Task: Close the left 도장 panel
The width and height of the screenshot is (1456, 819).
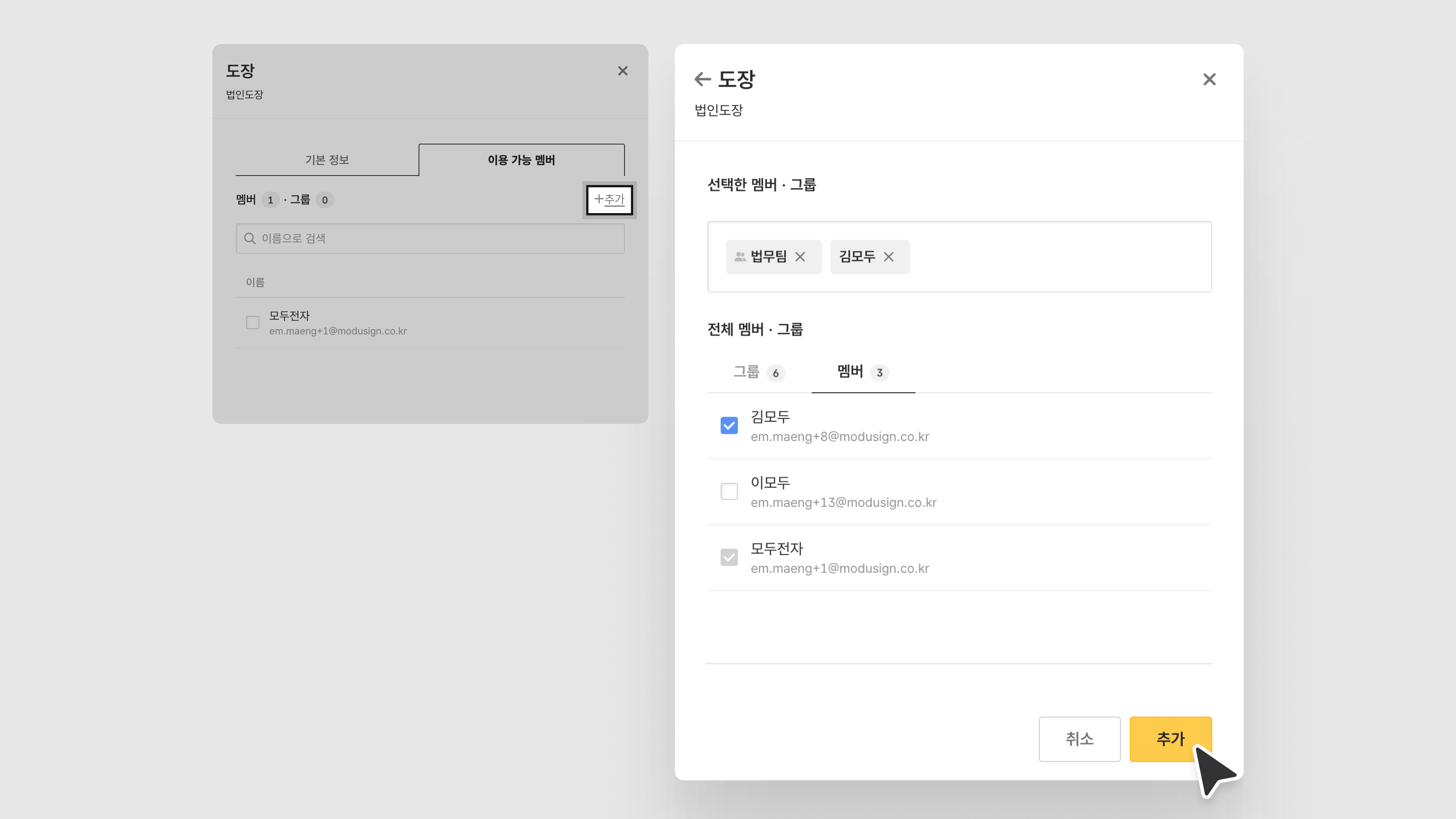Action: pos(622,71)
